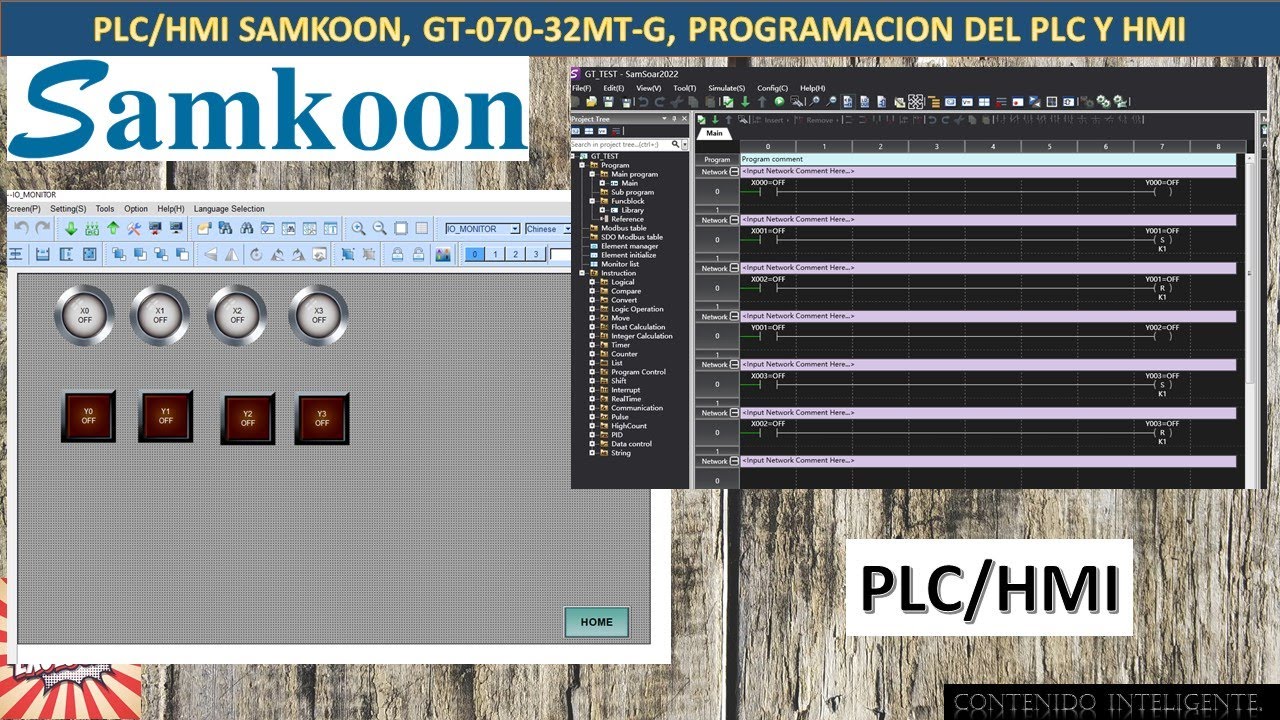Toggle the Y3 OFF square lamp
Screen dimensions: 1280x720
click(x=322, y=418)
